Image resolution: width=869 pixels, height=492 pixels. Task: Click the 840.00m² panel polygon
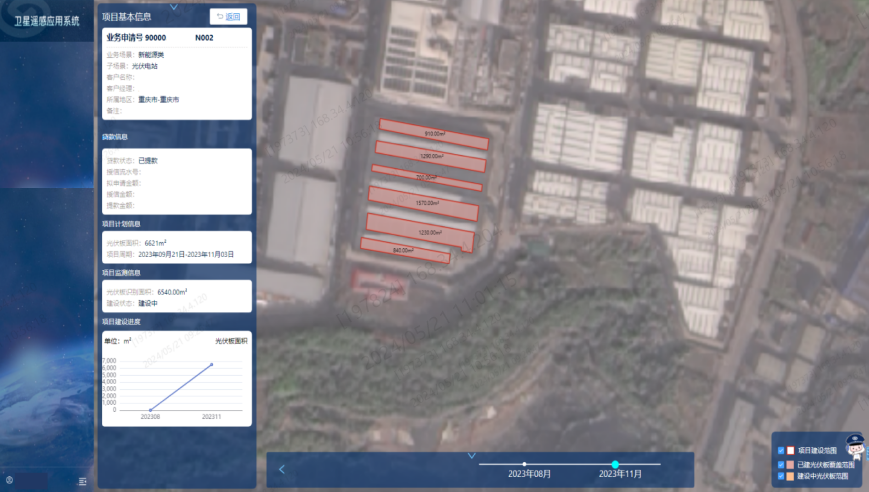pos(404,250)
